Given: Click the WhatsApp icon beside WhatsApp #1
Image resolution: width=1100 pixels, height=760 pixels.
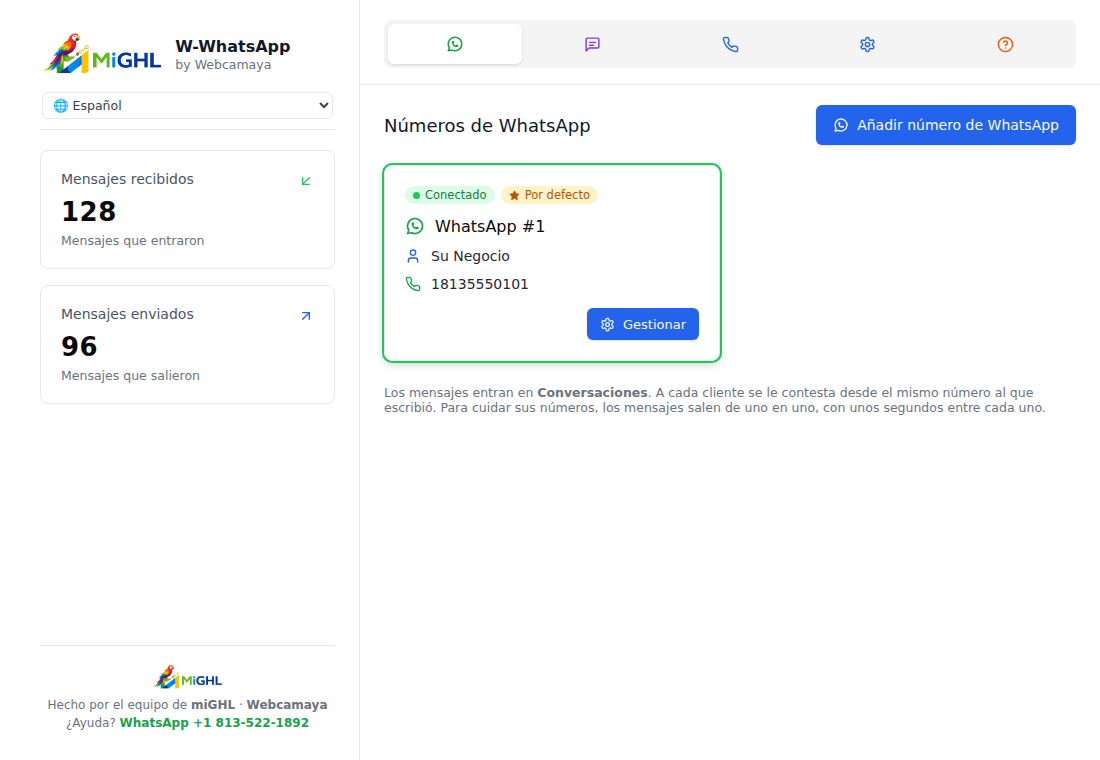Looking at the screenshot, I should pos(415,226).
